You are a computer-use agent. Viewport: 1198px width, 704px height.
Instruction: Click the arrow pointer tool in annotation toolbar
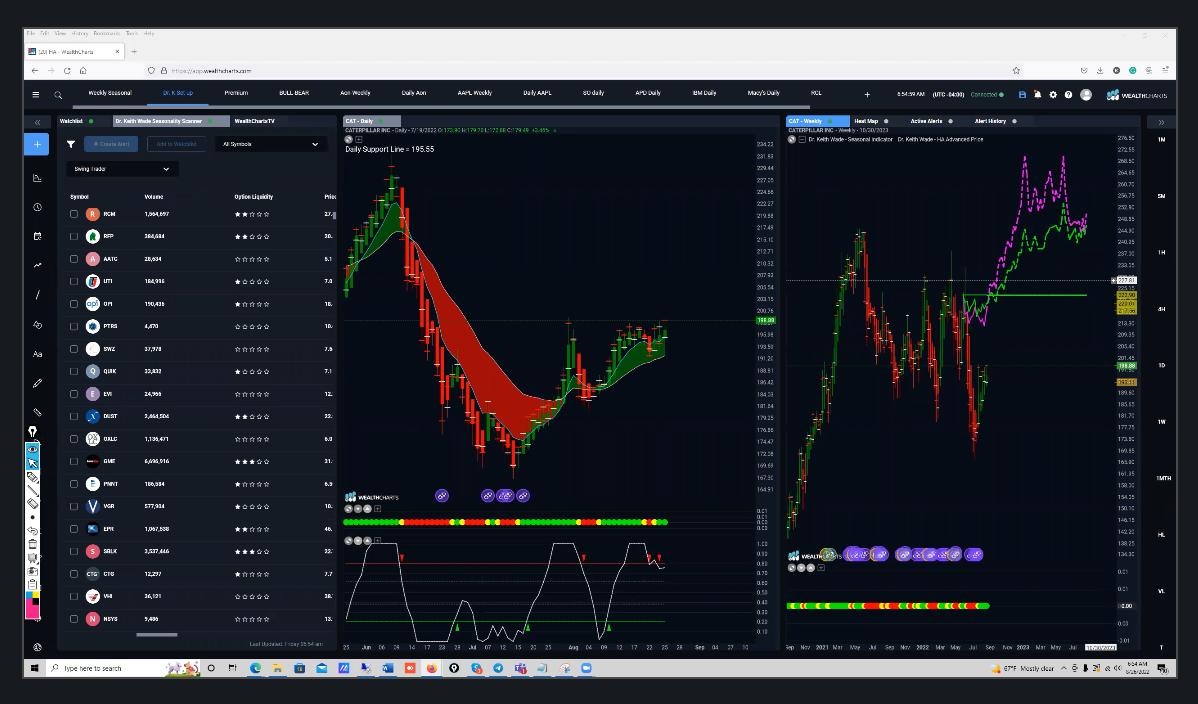(x=33, y=462)
